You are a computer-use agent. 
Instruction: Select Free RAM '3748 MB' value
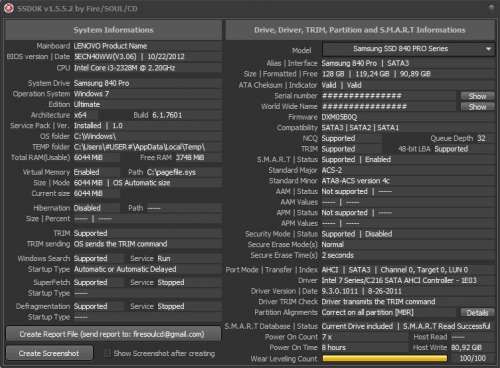190,157
